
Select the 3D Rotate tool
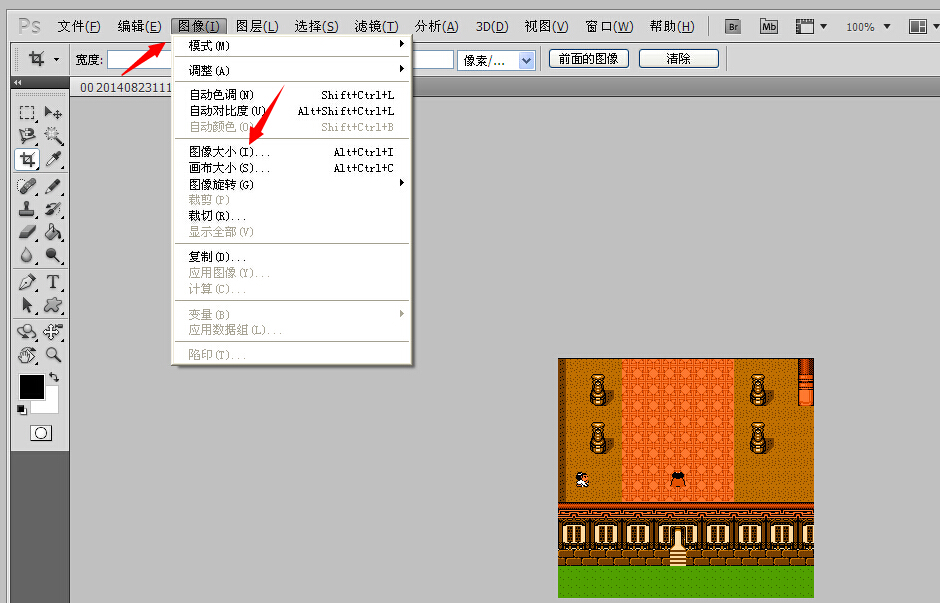pos(26,332)
